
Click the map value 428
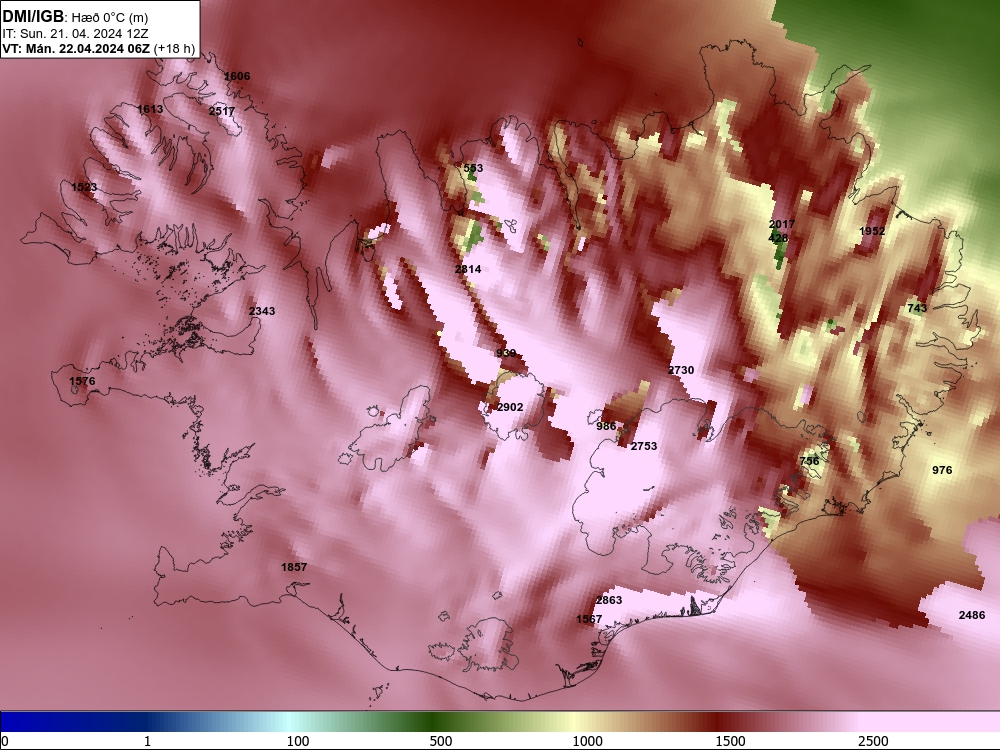point(779,238)
